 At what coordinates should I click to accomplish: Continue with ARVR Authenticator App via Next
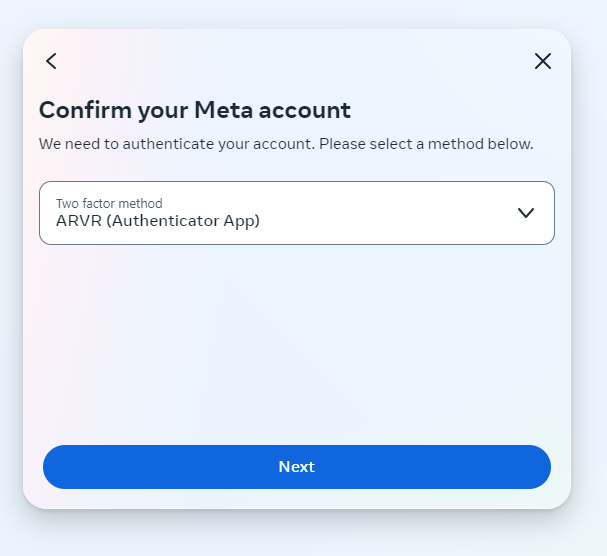click(296, 467)
